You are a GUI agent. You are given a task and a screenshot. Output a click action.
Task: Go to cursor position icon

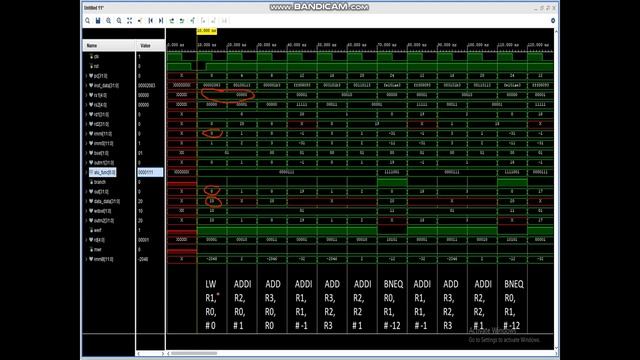pyautogui.click(x=140, y=20)
